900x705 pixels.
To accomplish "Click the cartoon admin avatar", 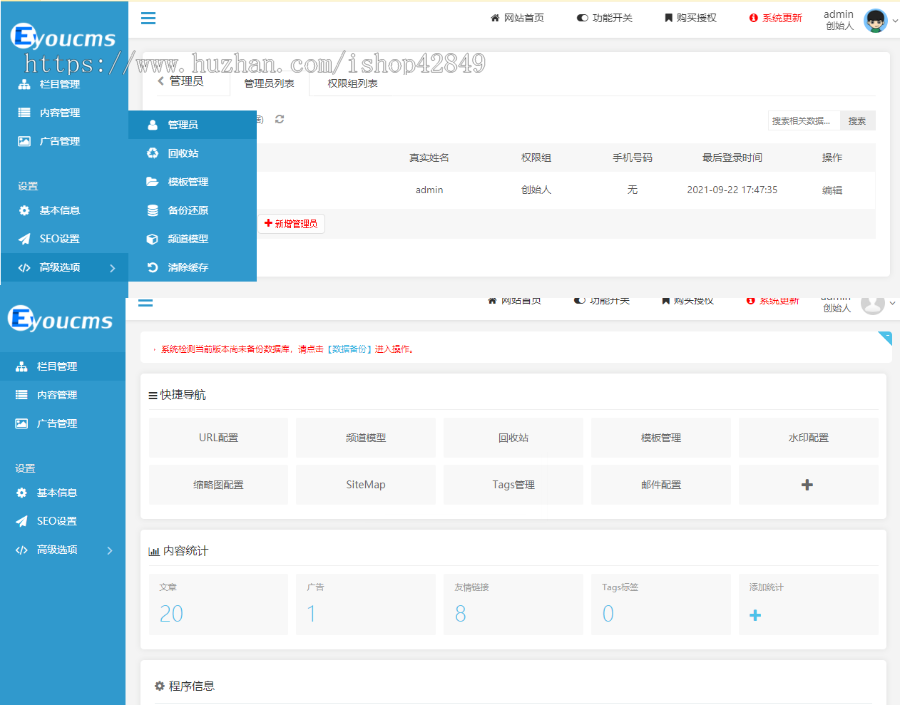I will [x=875, y=21].
